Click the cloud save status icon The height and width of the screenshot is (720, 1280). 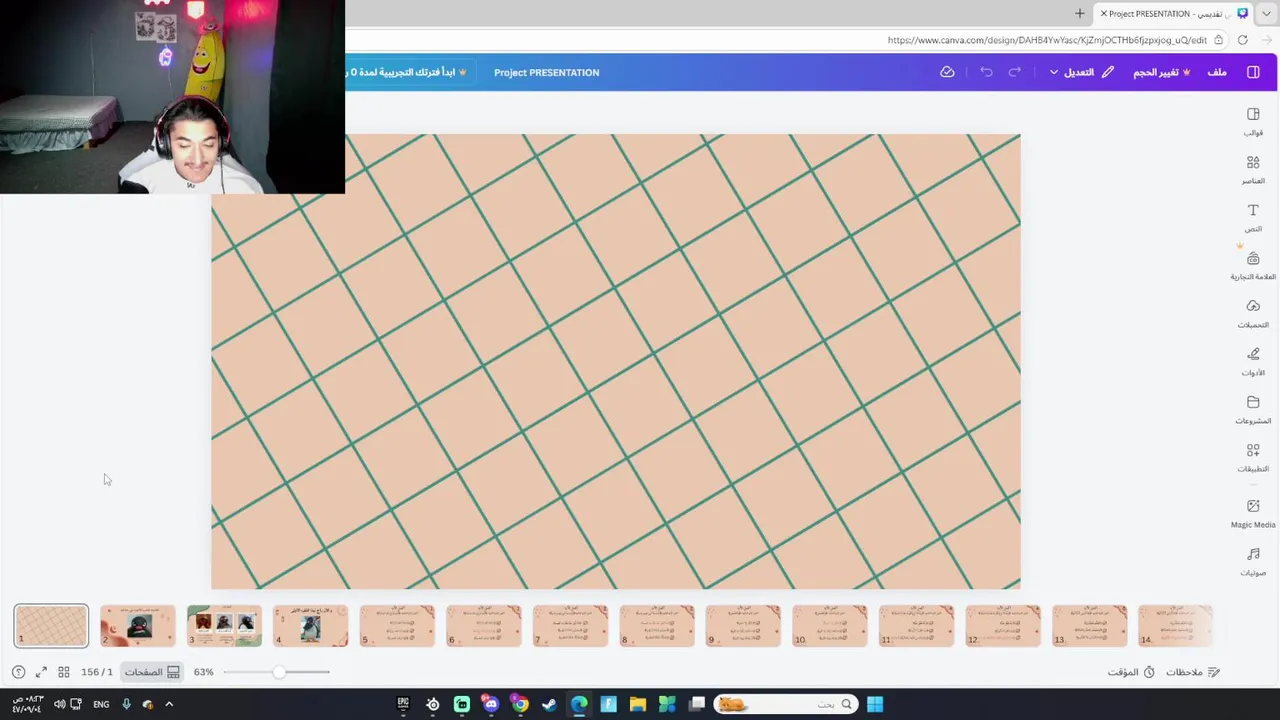pyautogui.click(x=947, y=72)
